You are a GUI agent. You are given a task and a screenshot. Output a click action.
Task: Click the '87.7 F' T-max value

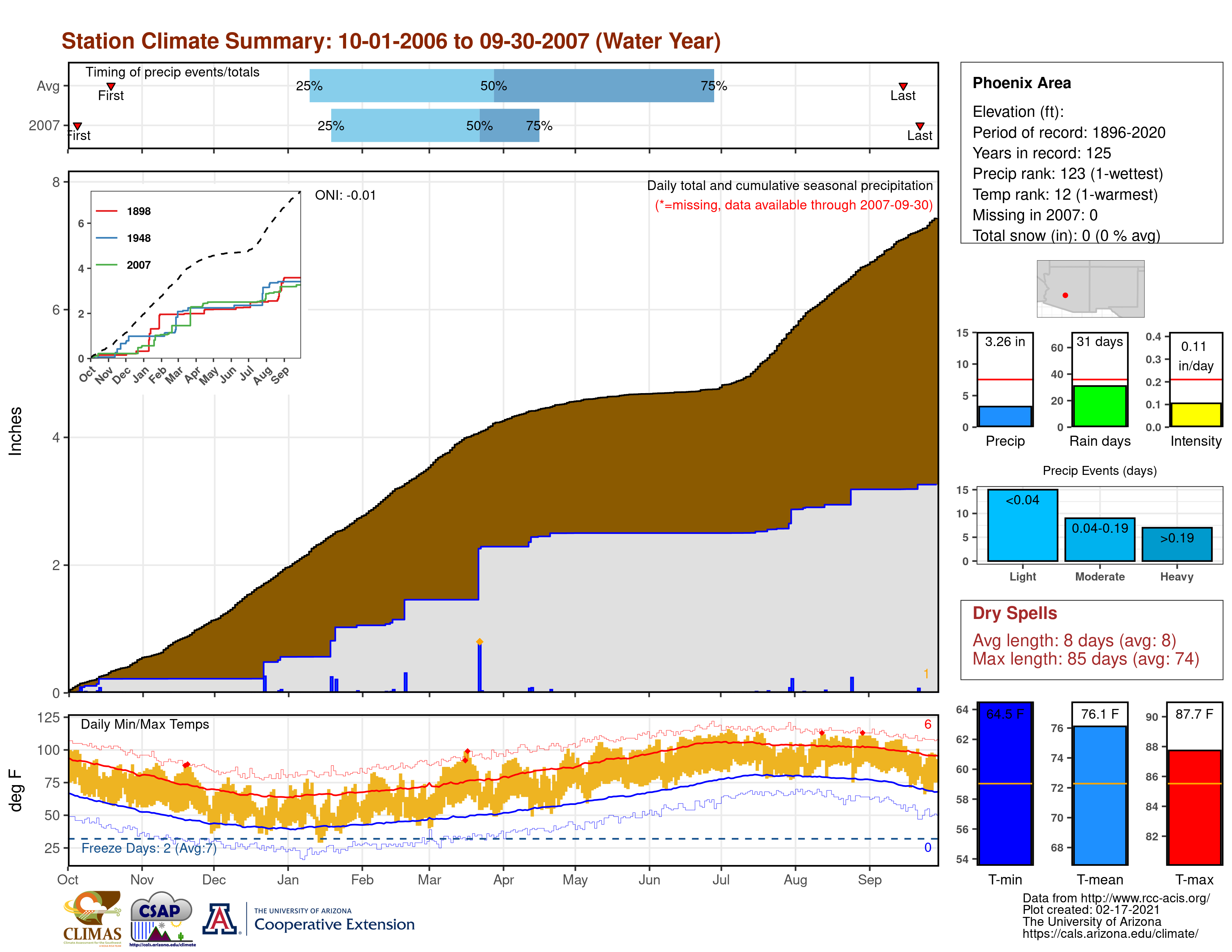click(1194, 714)
